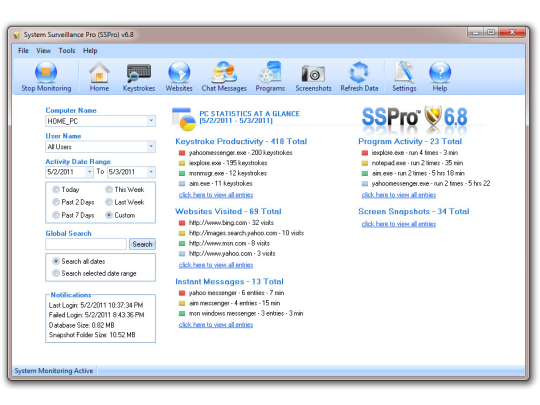Choose the Search selected date range option
This screenshot has width=540, height=405.
pyautogui.click(x=55, y=273)
